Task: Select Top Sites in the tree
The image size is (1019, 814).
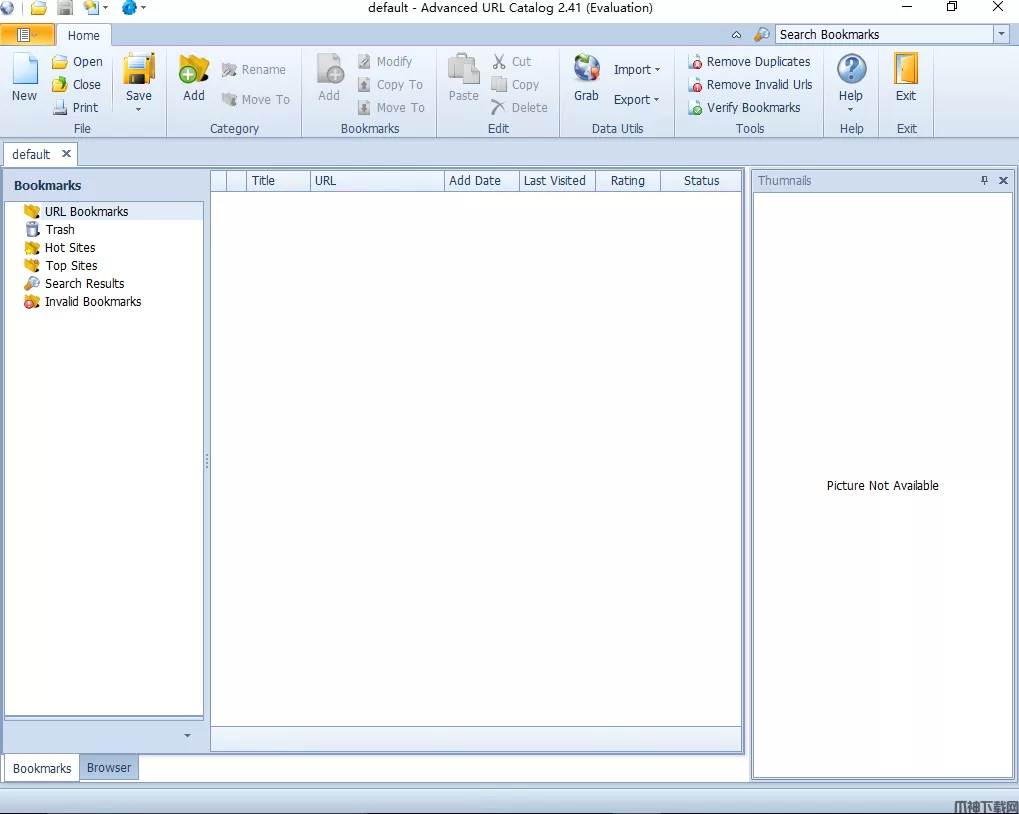Action: (x=61, y=266)
